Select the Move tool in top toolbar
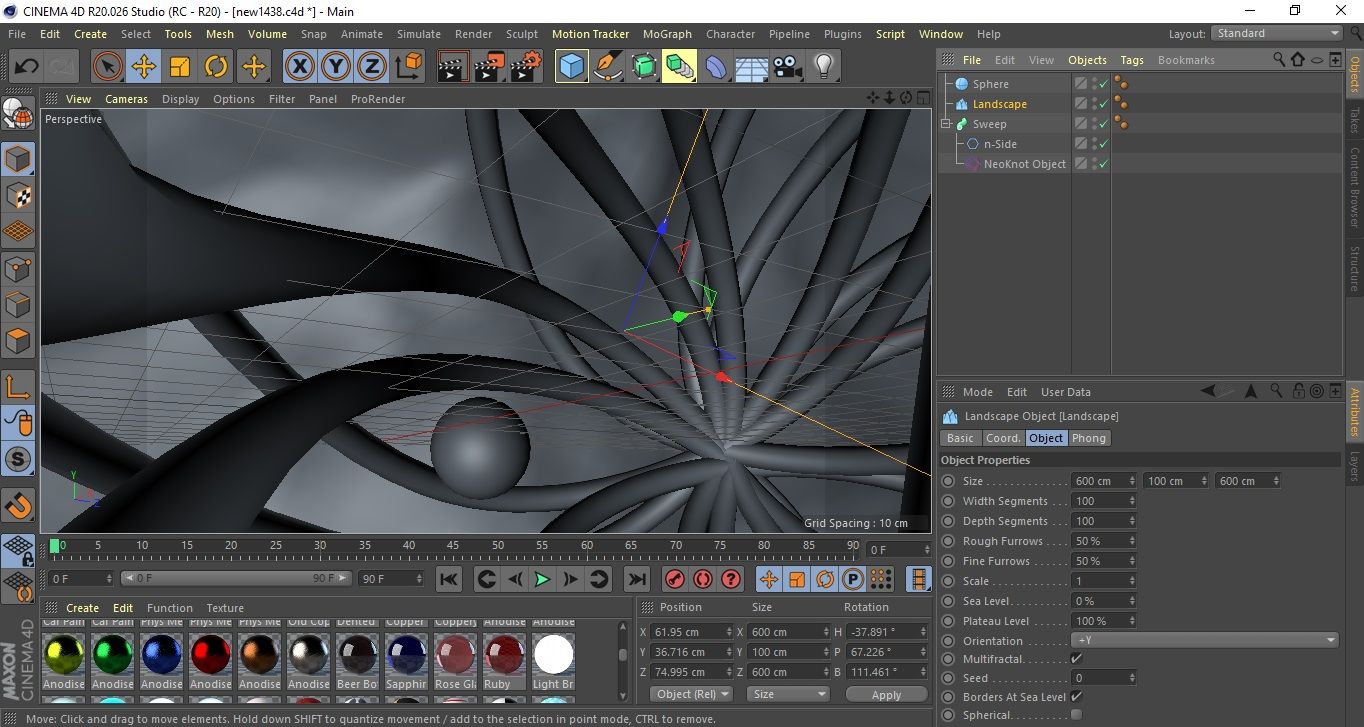Image resolution: width=1364 pixels, height=727 pixels. pyautogui.click(x=143, y=67)
